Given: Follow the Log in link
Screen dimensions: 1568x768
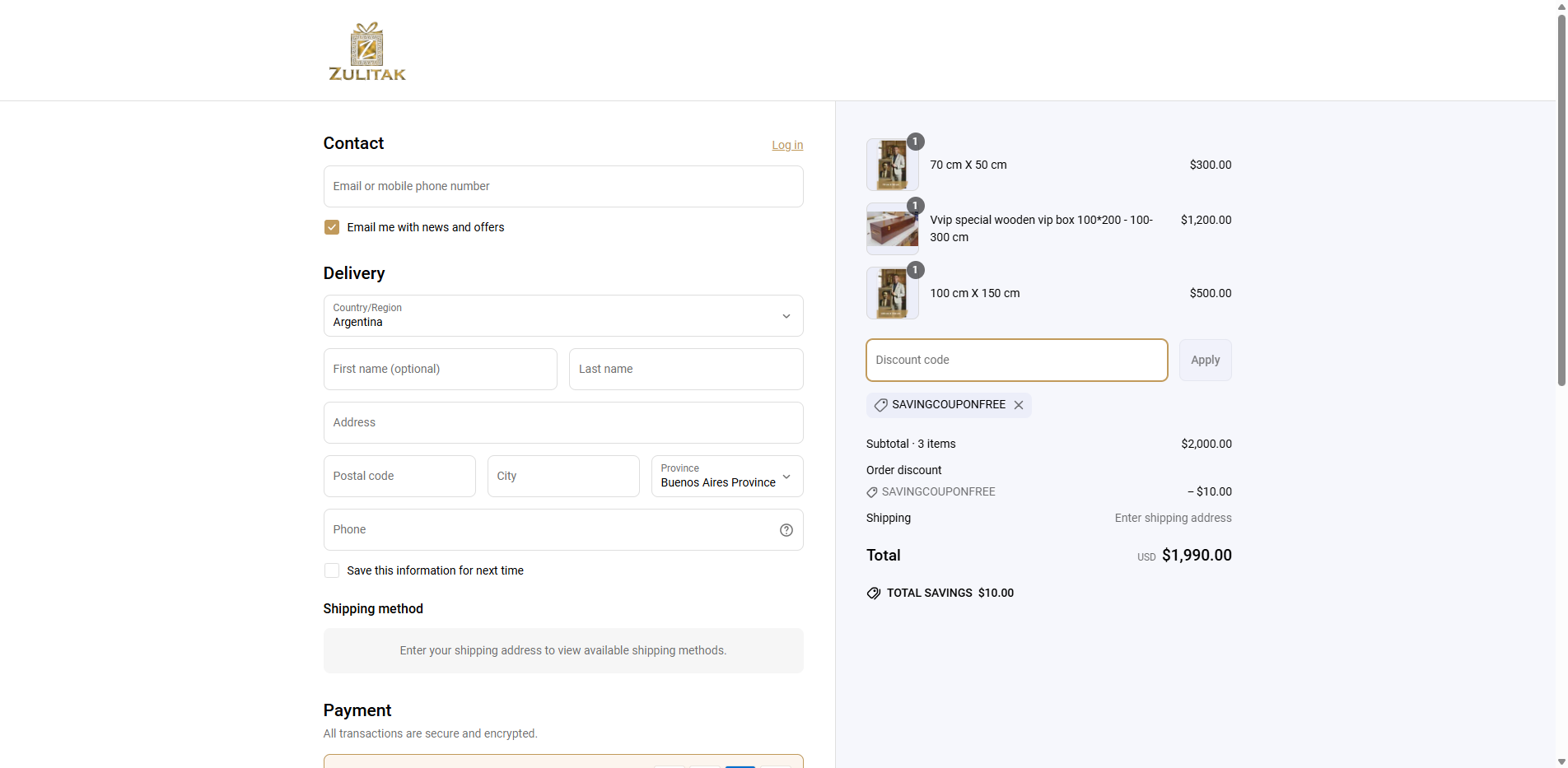Looking at the screenshot, I should (x=787, y=145).
